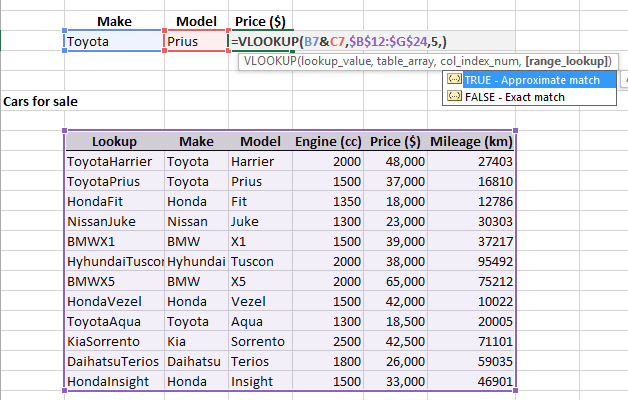628x400 pixels.
Task: Select the Lookup column header
Action: coord(114,141)
